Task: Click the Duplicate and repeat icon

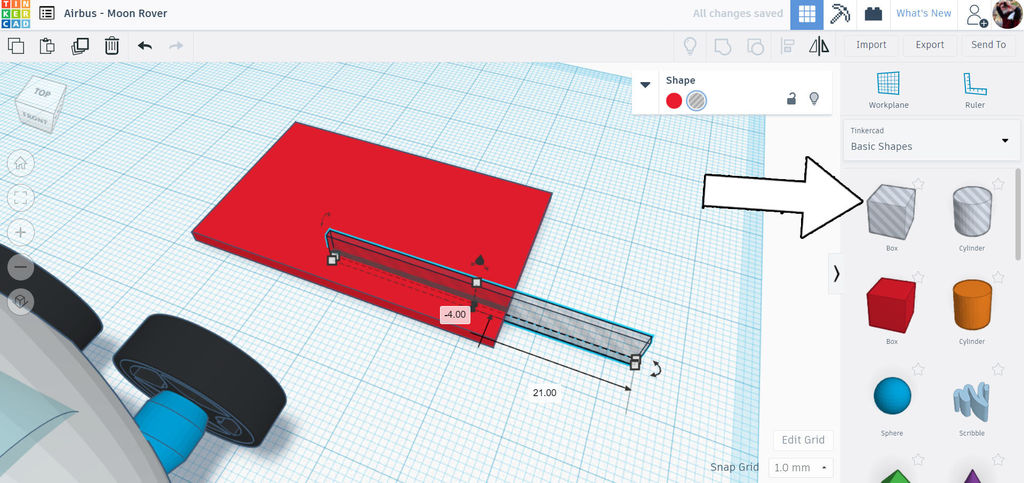Action: (x=80, y=46)
